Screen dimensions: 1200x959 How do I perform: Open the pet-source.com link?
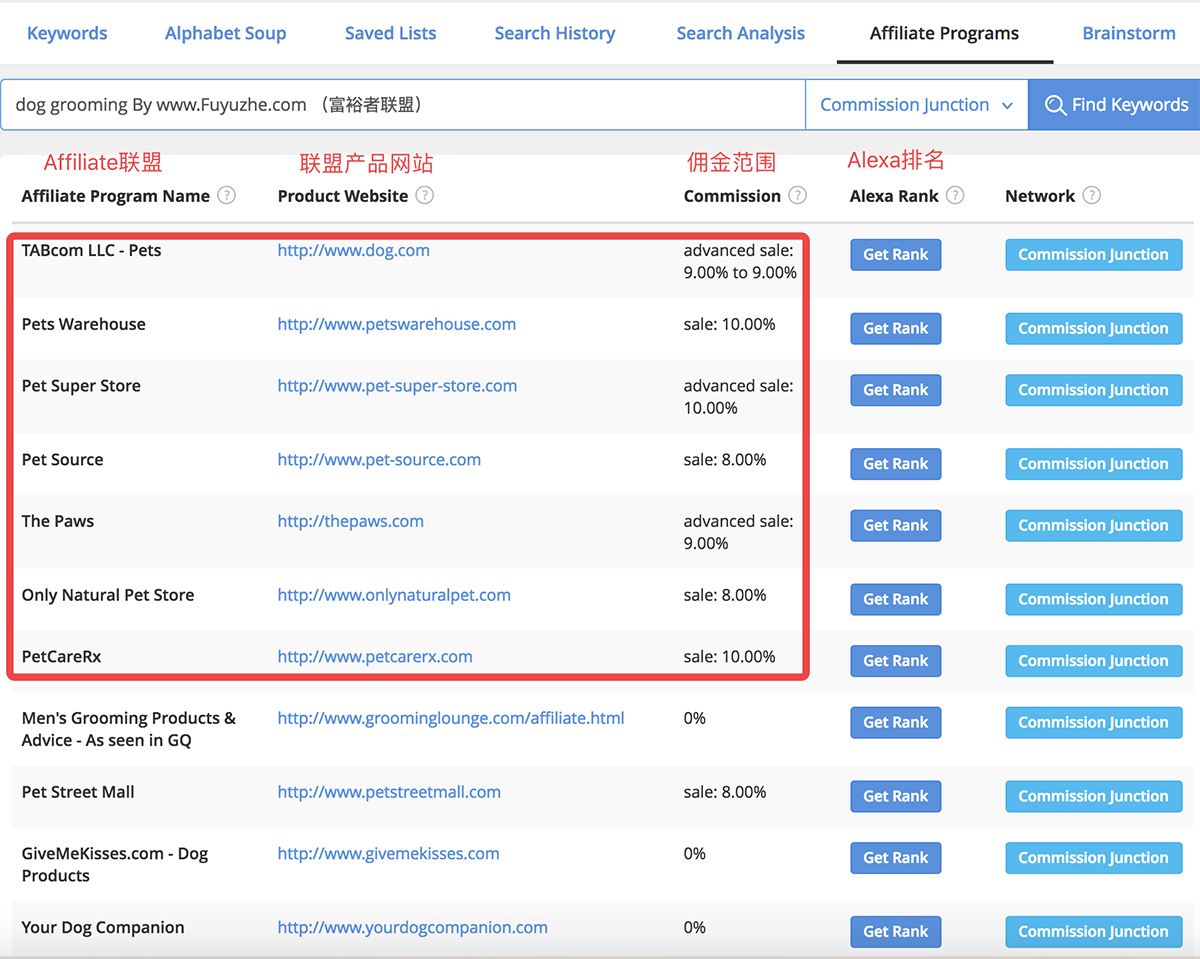coord(379,460)
